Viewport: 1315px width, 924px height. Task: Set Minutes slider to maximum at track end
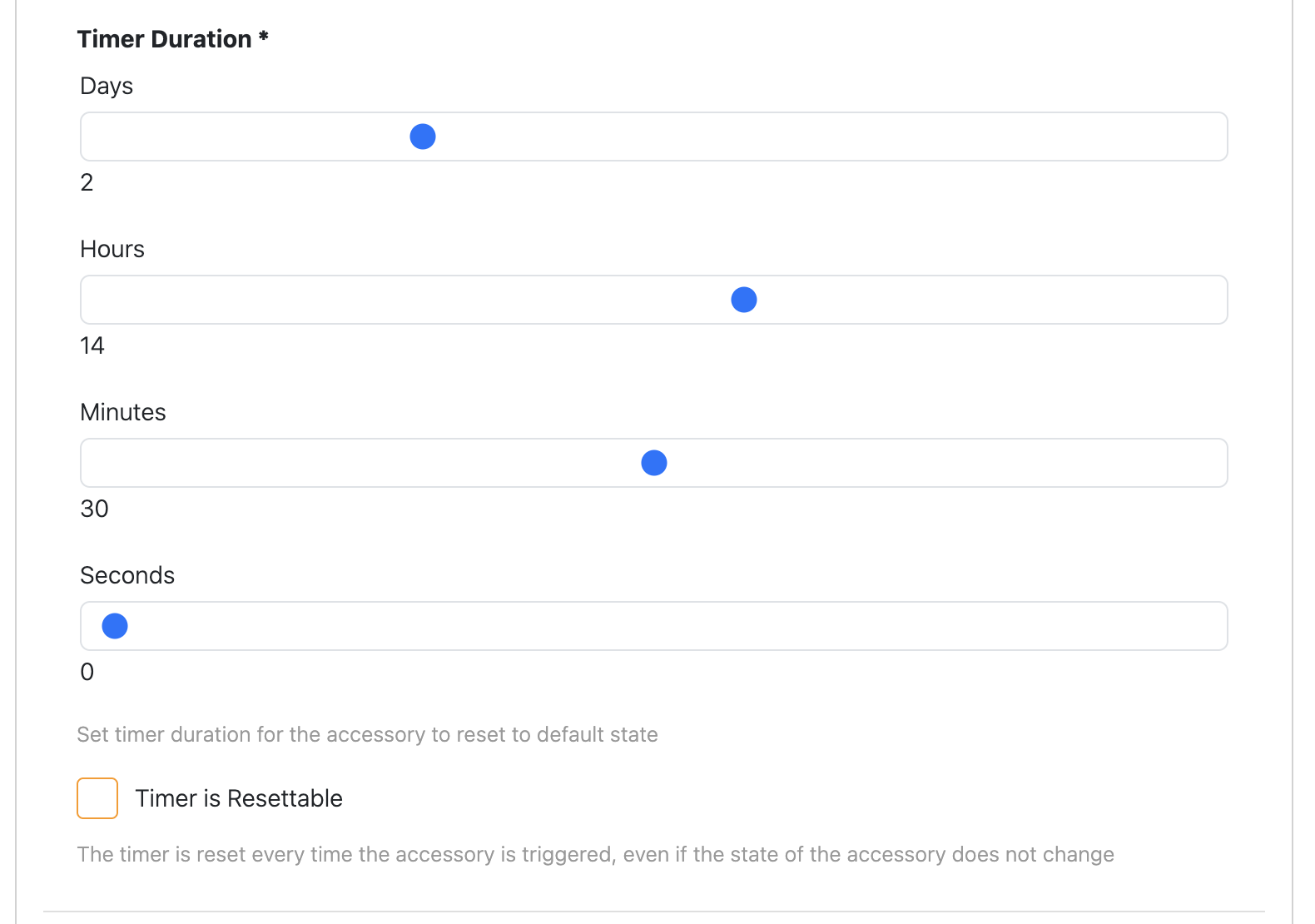1208,463
